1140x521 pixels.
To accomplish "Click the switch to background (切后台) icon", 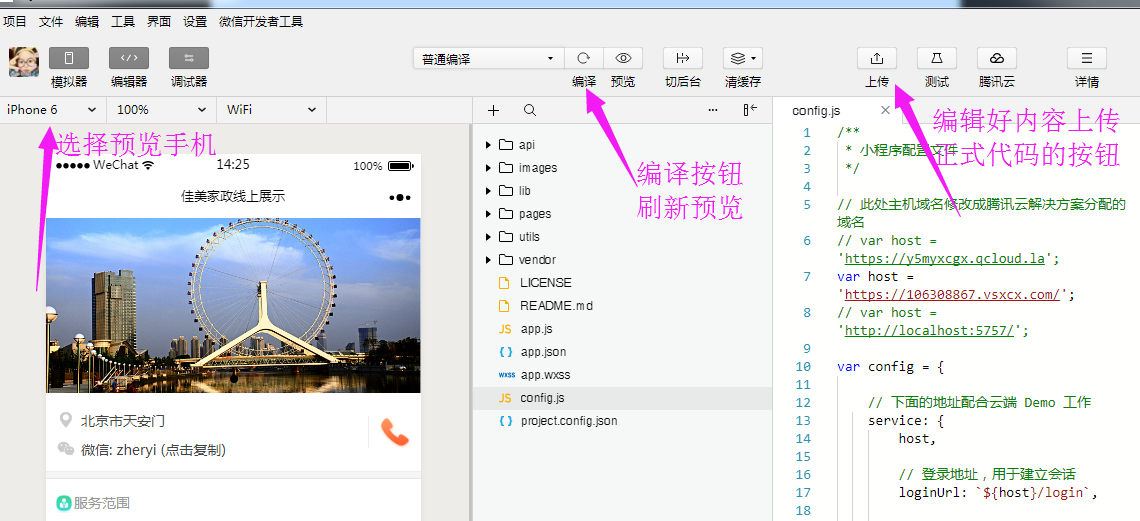I will point(683,59).
